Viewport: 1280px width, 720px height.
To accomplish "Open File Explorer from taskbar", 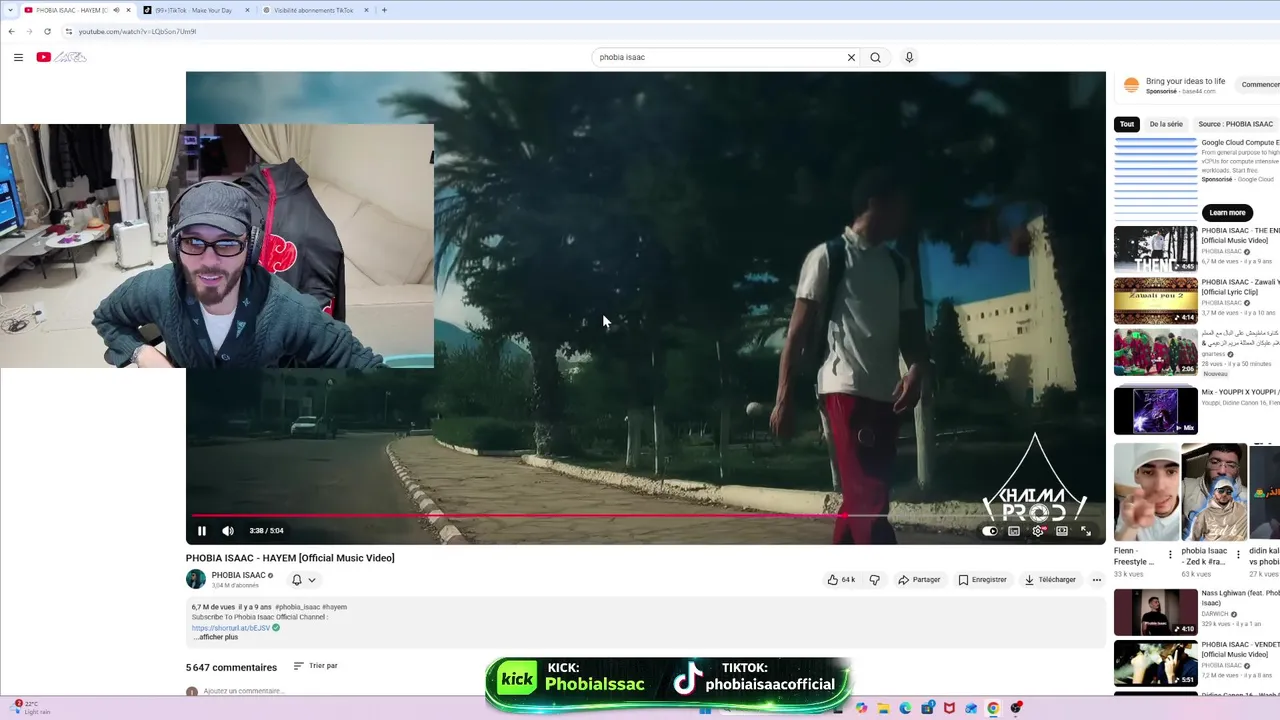I will (x=884, y=708).
